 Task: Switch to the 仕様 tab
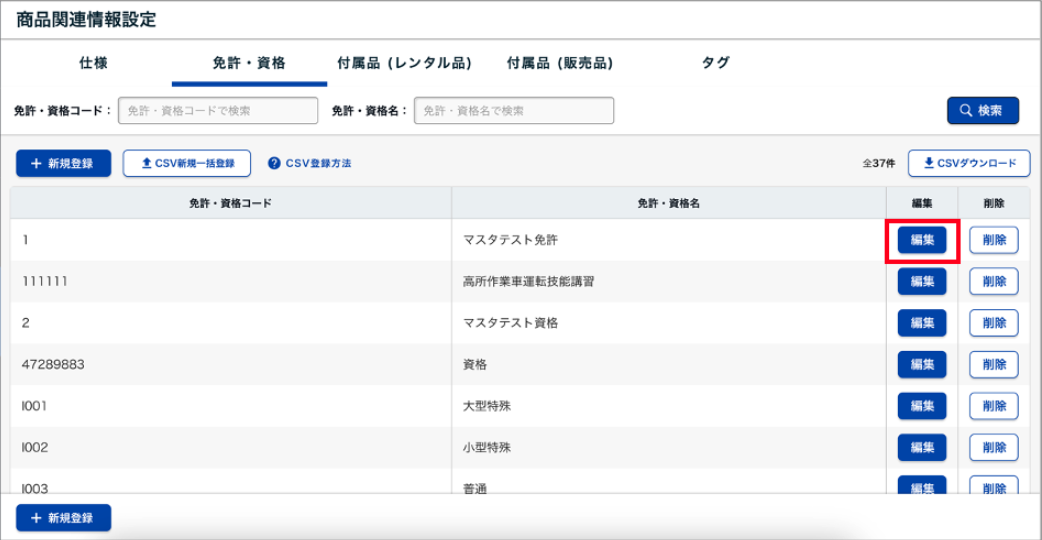click(93, 63)
